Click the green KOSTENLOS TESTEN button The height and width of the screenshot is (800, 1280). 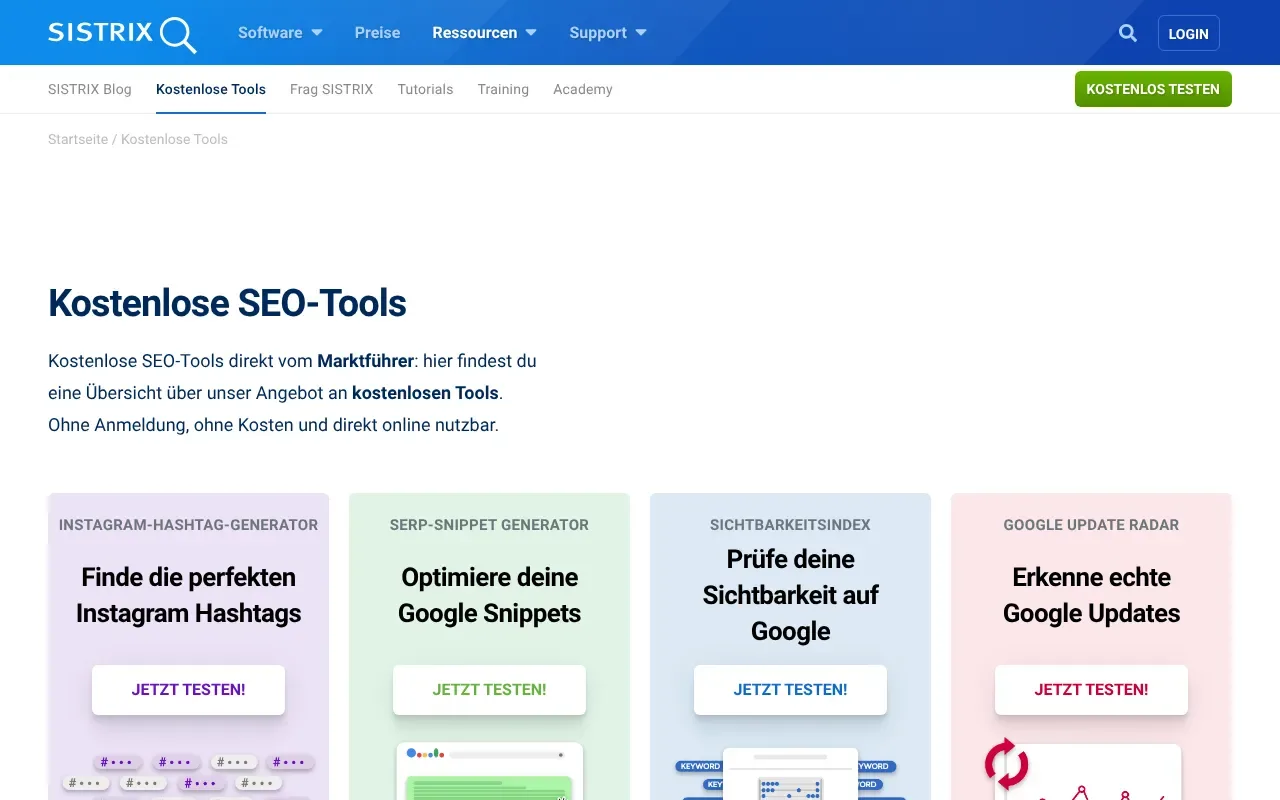[x=1153, y=89]
